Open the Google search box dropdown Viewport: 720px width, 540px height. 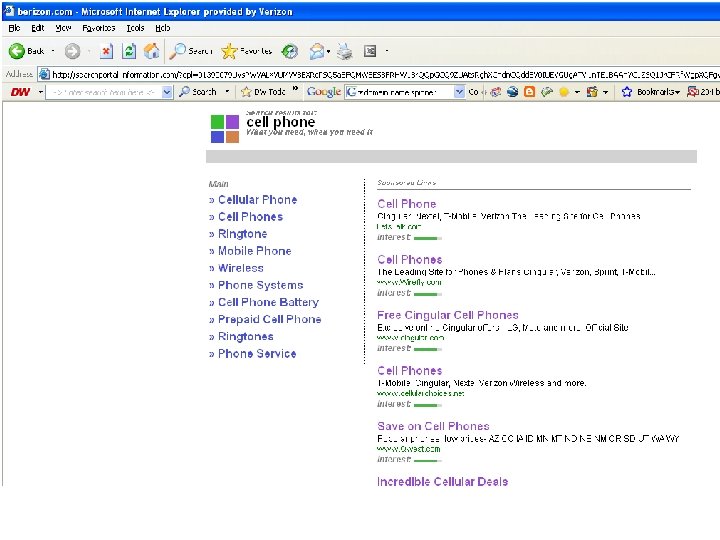[x=459, y=92]
